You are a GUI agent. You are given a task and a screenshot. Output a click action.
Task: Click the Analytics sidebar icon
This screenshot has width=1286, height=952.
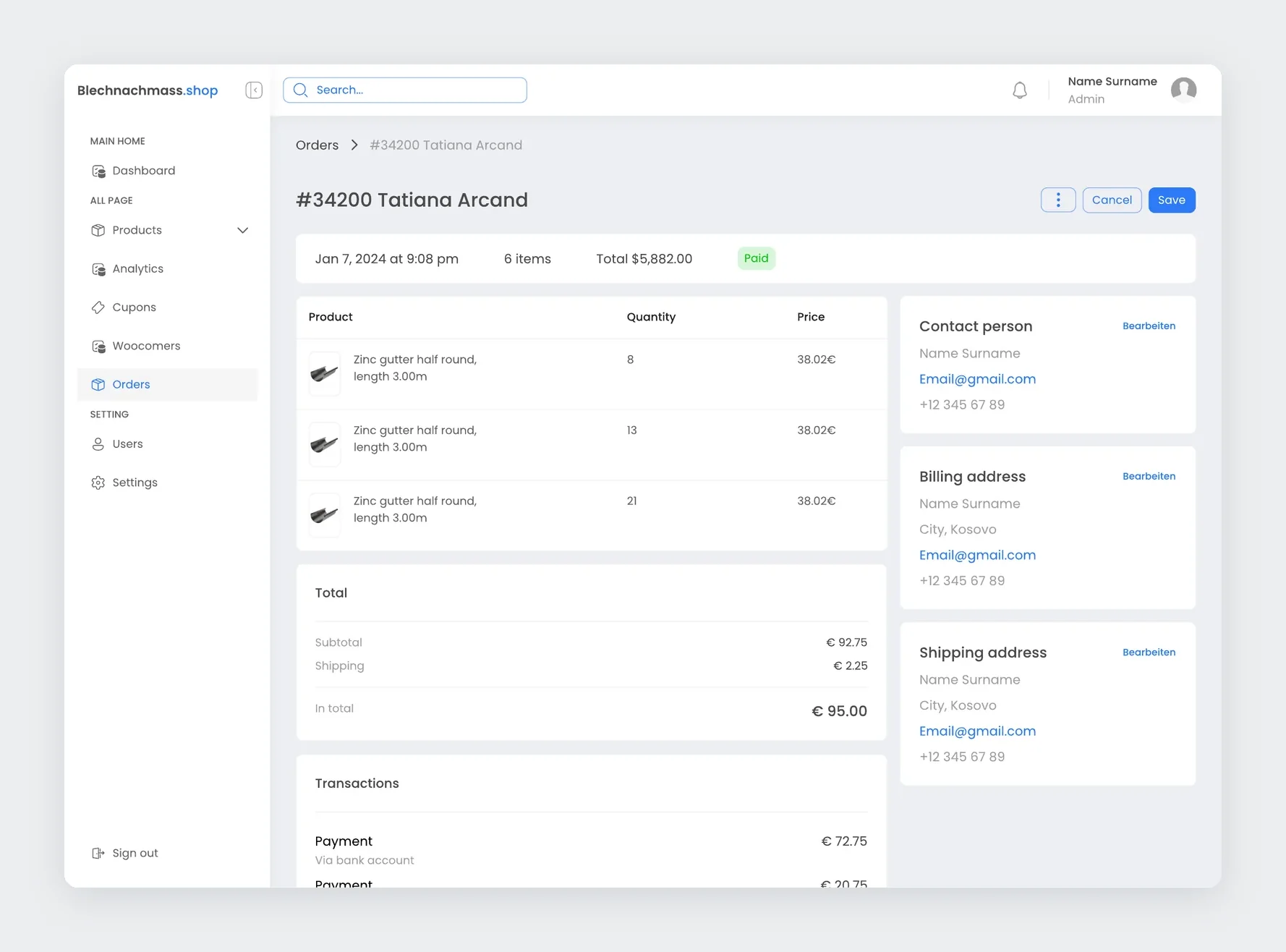pos(98,269)
